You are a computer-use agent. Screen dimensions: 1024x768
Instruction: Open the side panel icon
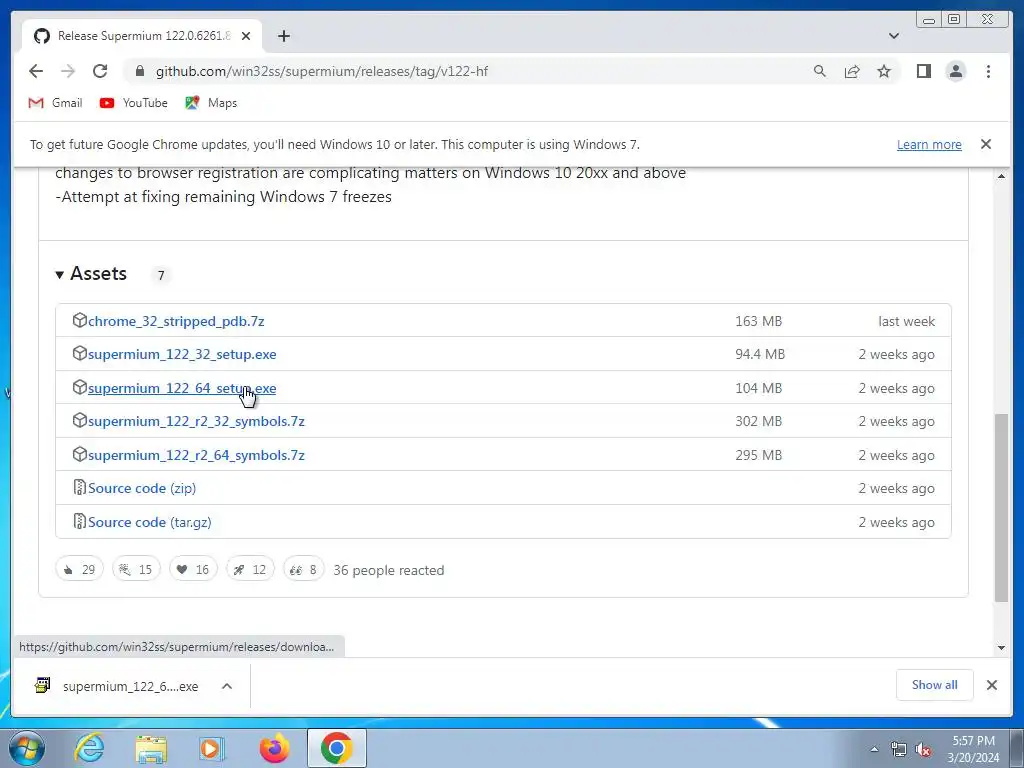pos(923,71)
